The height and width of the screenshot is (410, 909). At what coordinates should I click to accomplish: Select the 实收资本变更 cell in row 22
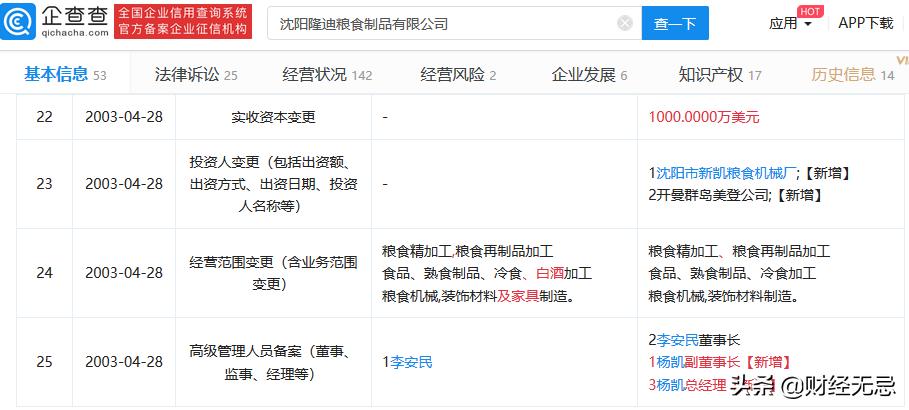(273, 117)
